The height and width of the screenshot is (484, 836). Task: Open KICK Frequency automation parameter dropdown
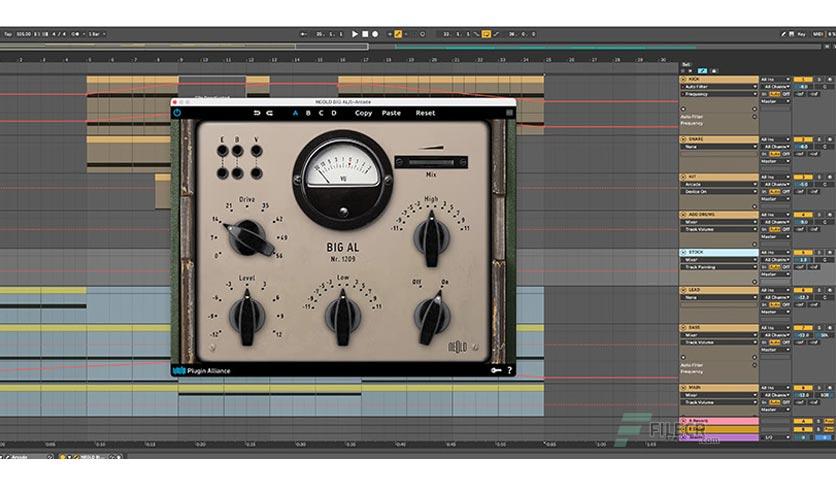point(719,94)
